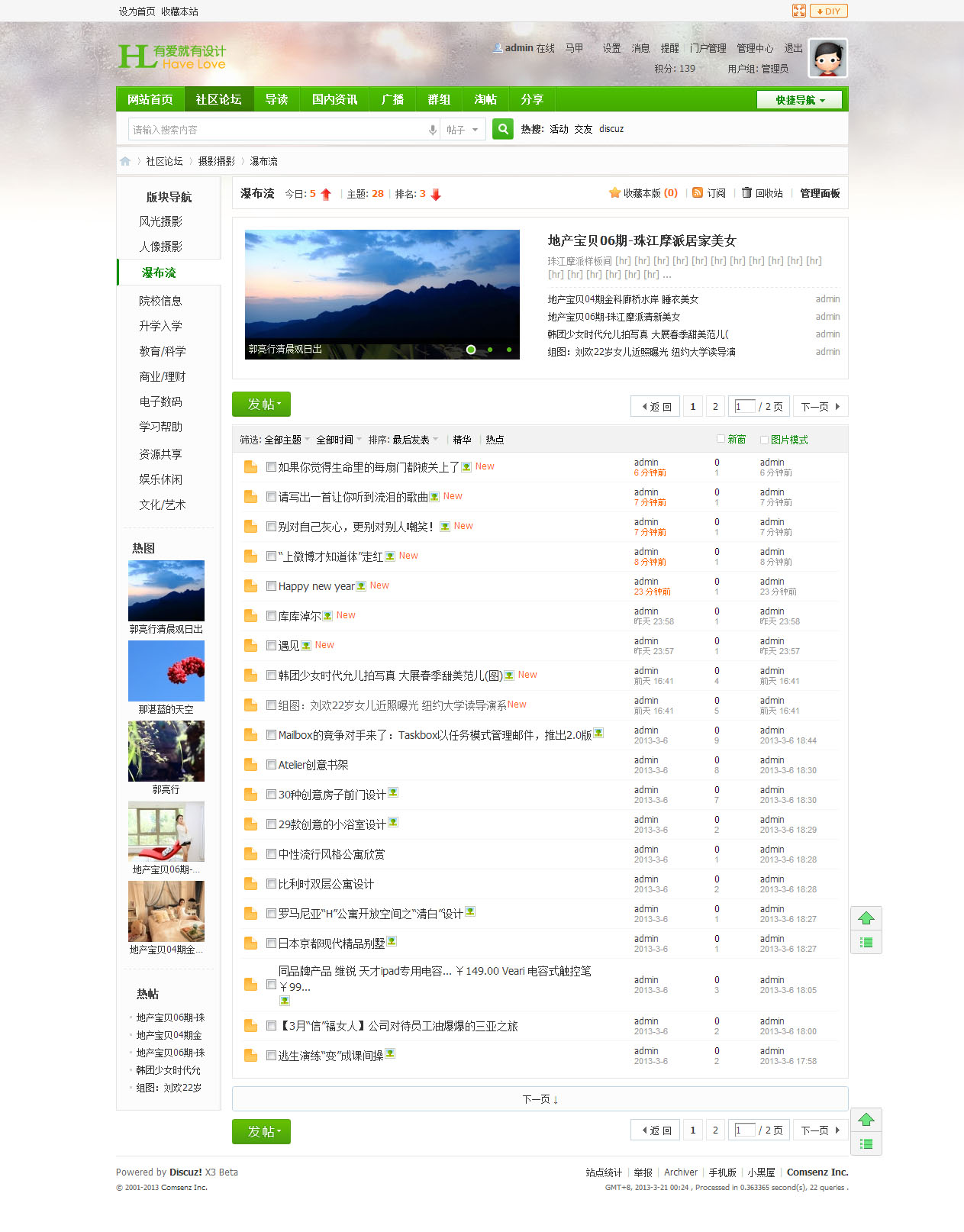Click the top 下一页 pagination button

point(821,406)
